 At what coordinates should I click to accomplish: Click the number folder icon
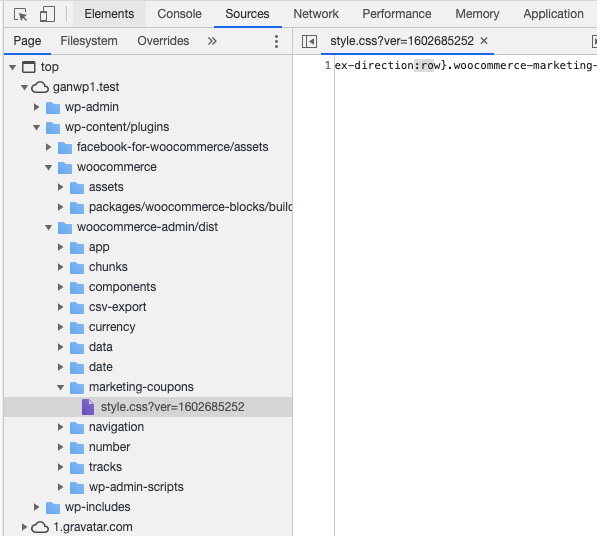(77, 448)
